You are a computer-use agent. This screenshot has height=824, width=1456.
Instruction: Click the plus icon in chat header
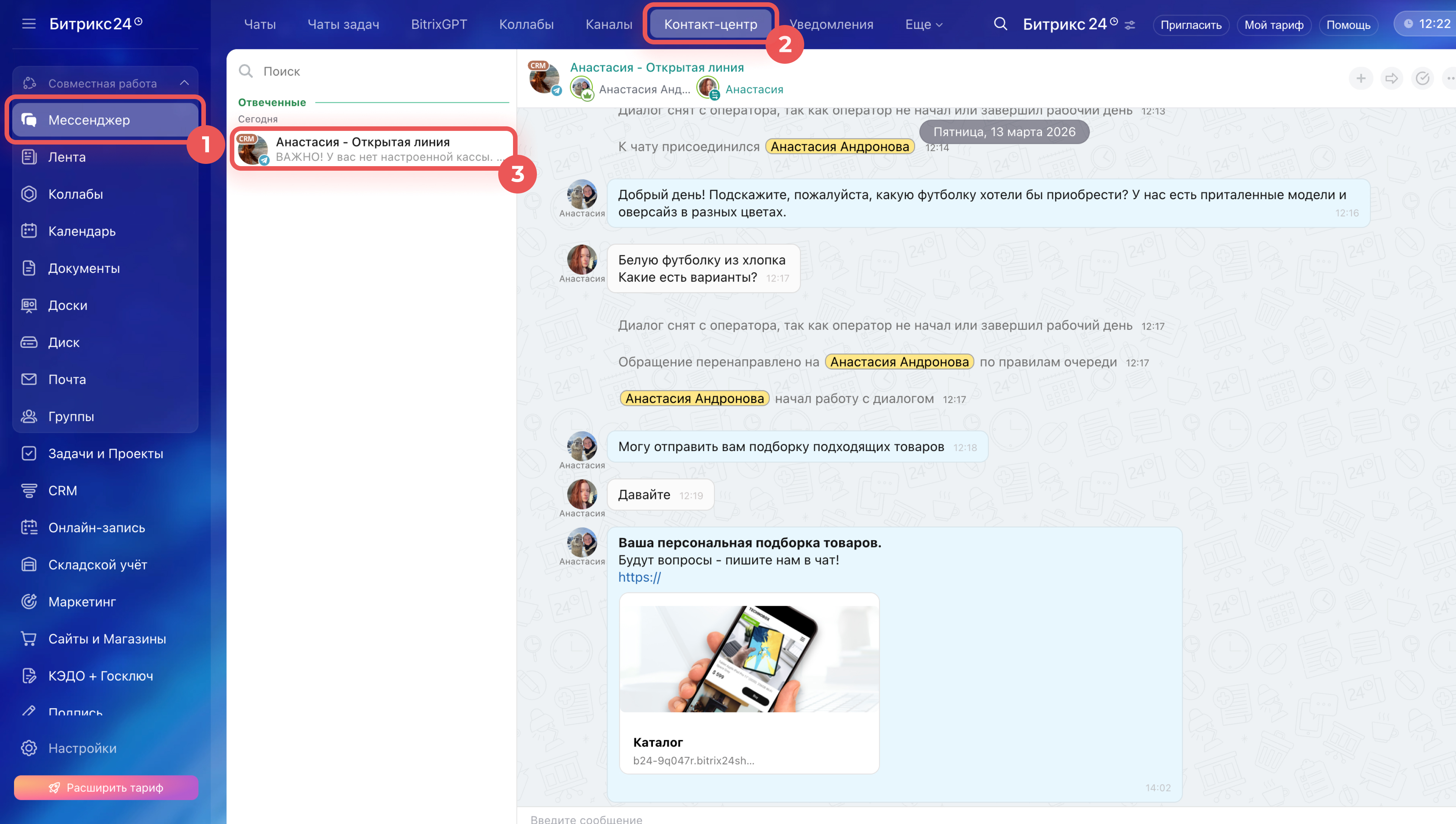click(x=1360, y=78)
